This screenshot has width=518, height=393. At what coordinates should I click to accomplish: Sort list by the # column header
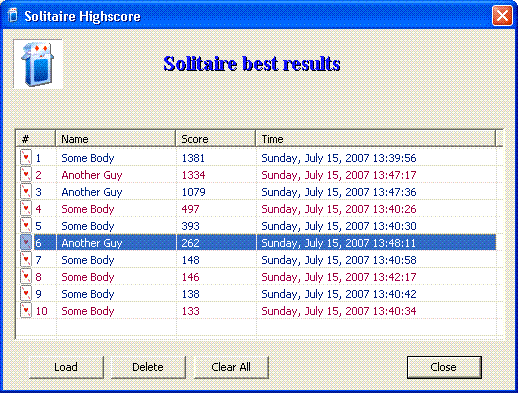point(35,139)
